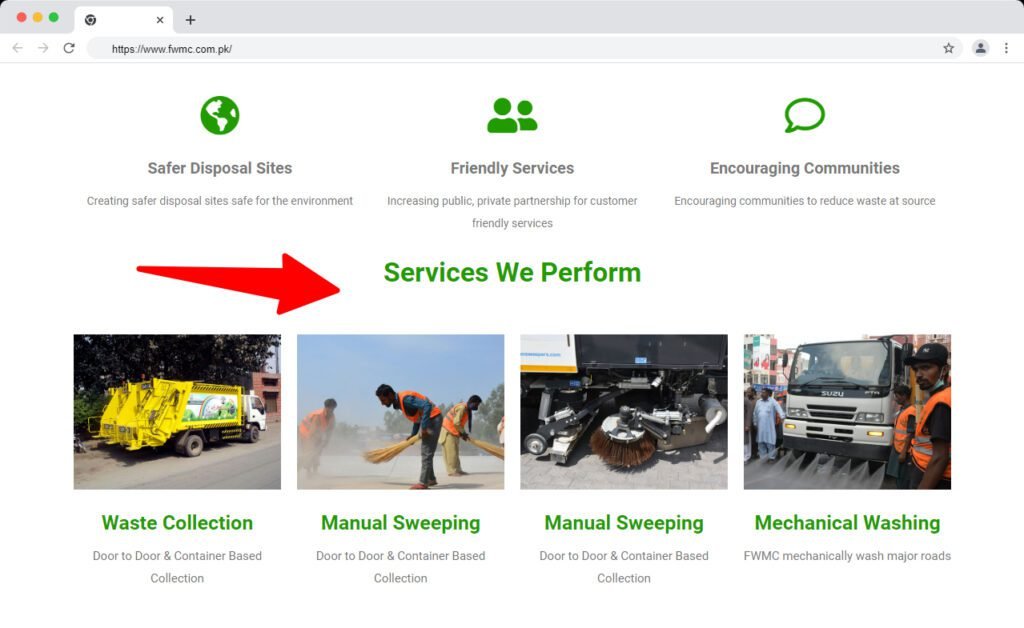Go back to the previous page
Screen dimensions: 1024x628
[18, 48]
